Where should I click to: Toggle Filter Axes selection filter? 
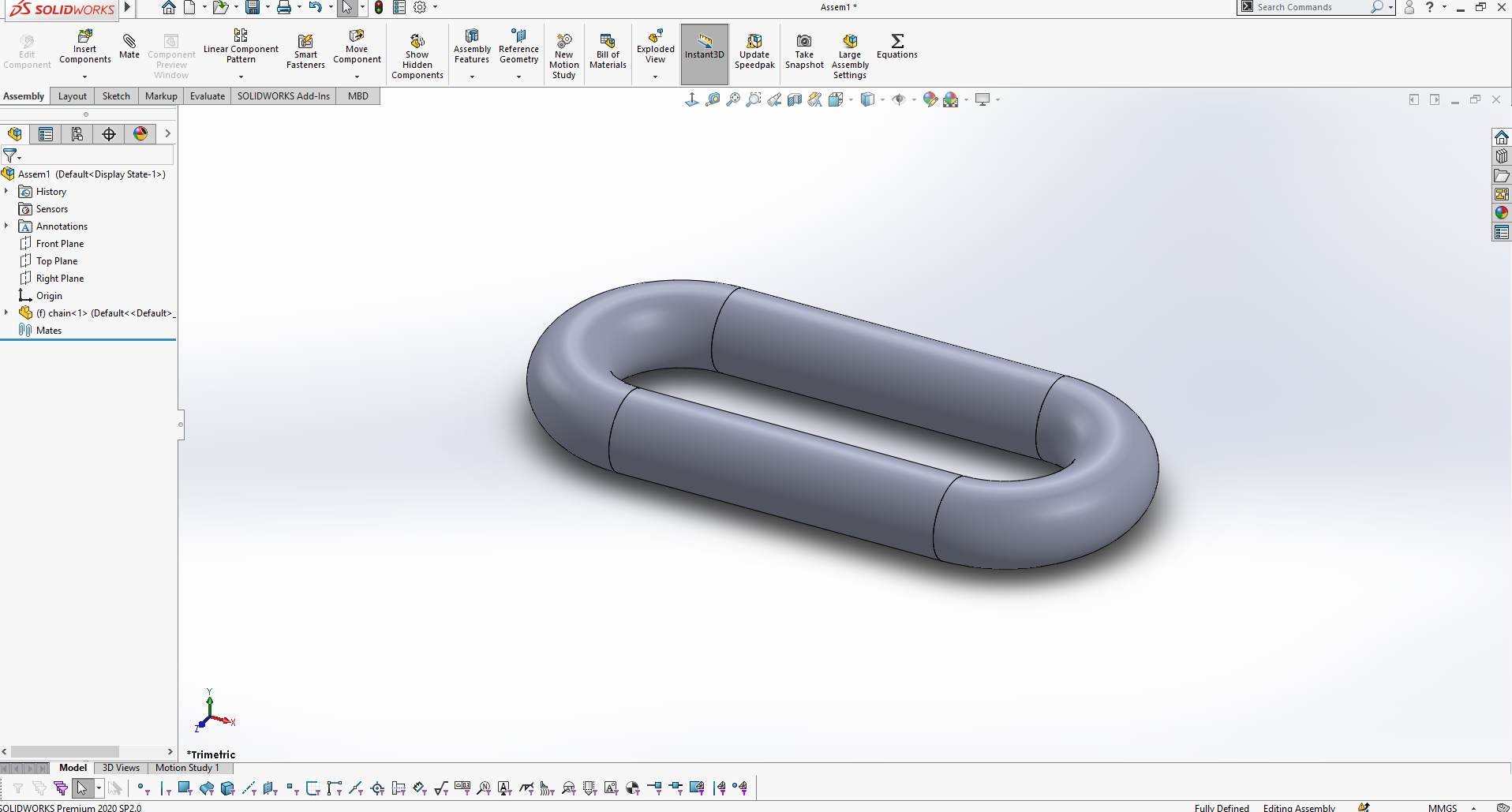pyautogui.click(x=249, y=788)
